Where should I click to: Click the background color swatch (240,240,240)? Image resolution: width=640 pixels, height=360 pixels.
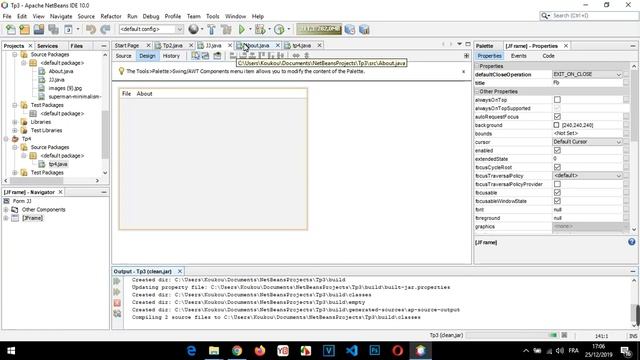[556, 125]
